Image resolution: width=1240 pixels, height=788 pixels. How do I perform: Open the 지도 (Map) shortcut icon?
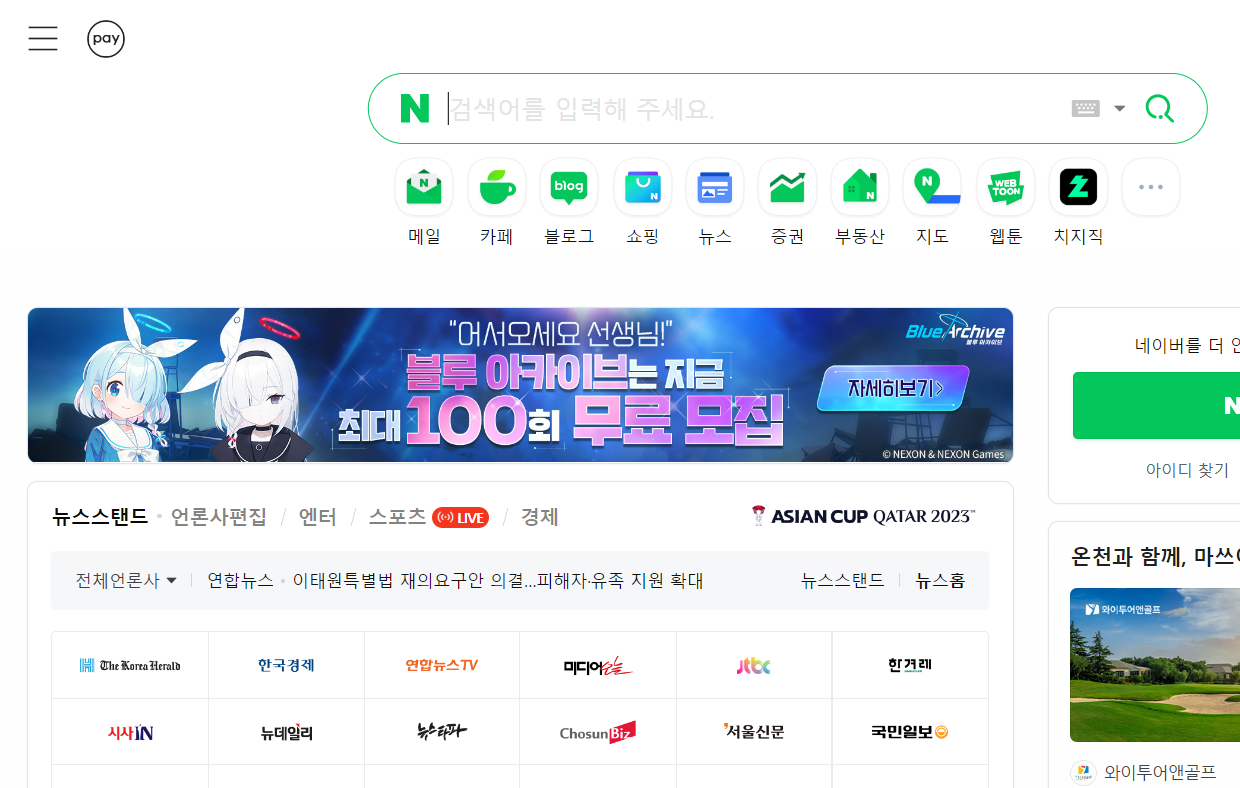[932, 187]
